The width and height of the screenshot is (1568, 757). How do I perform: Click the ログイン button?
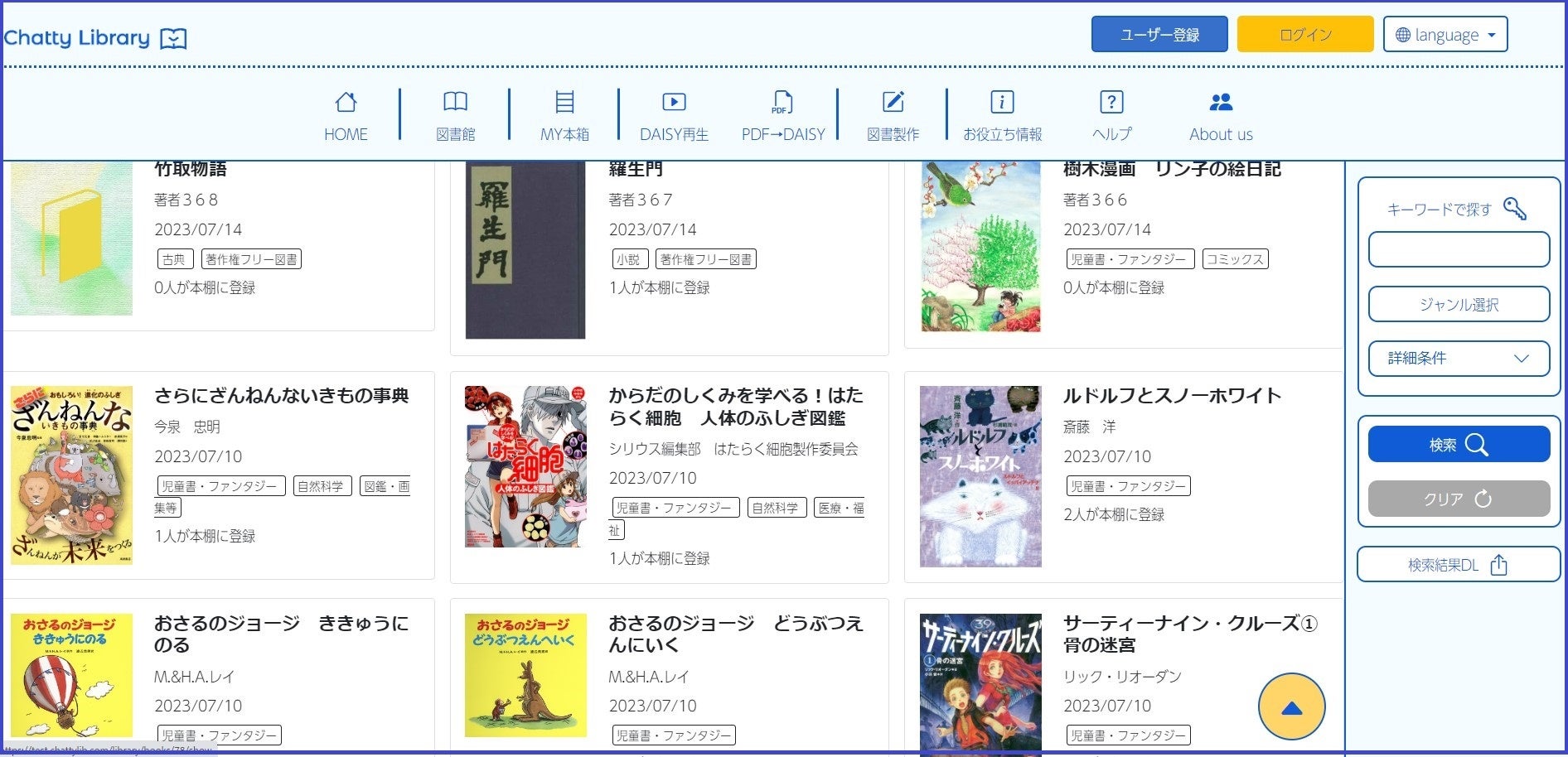[x=1305, y=35]
